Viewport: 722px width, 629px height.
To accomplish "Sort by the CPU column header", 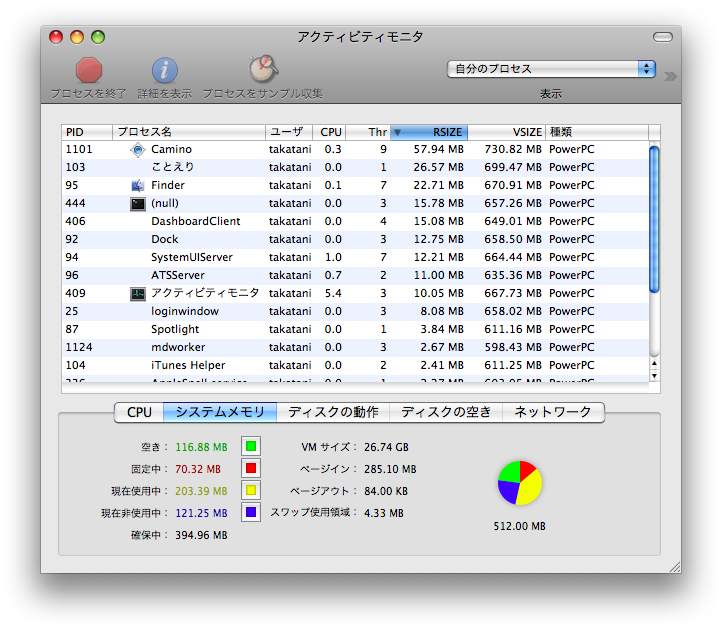I will coord(329,132).
